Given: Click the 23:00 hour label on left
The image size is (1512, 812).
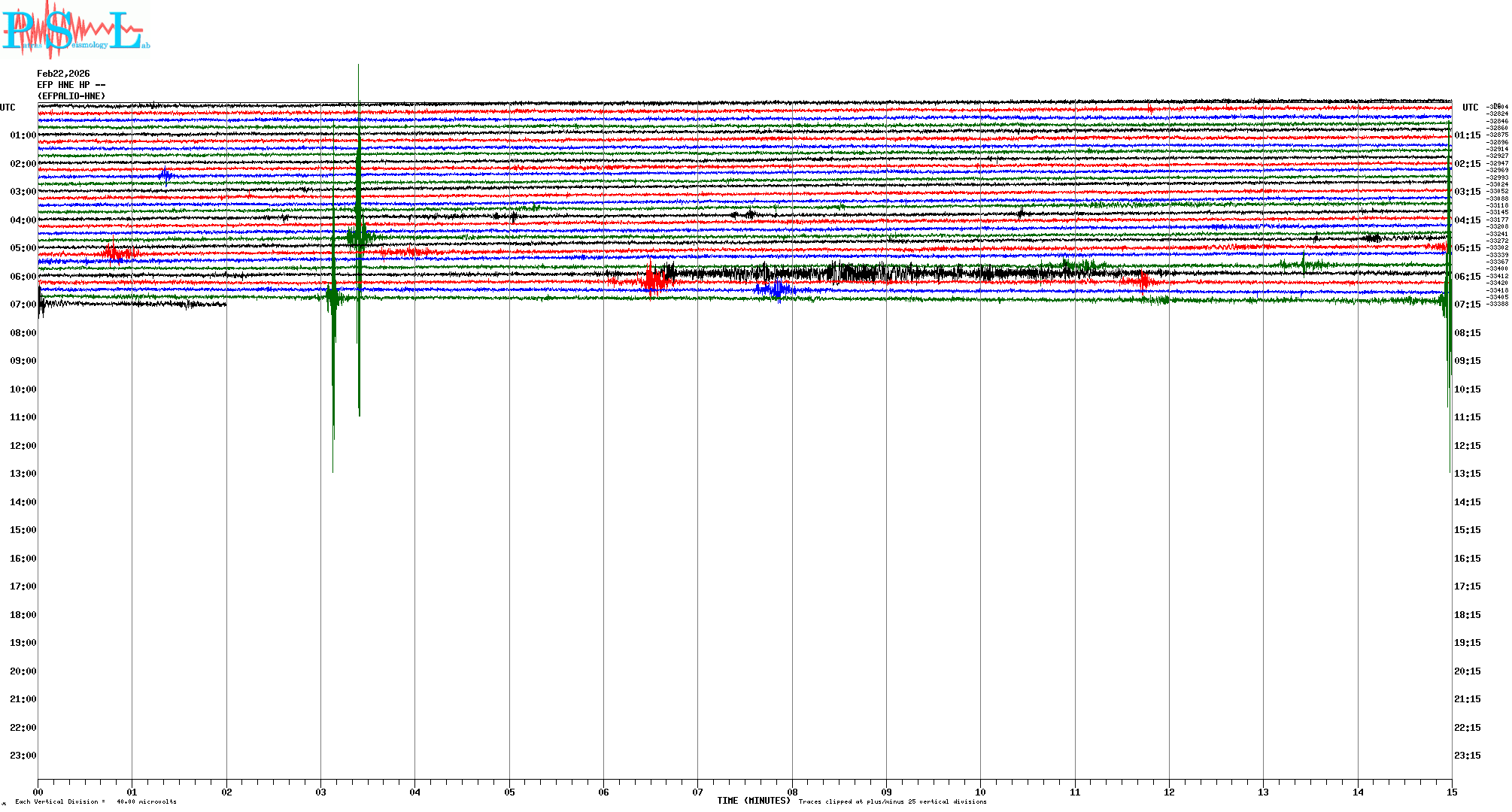Looking at the screenshot, I should coord(23,756).
